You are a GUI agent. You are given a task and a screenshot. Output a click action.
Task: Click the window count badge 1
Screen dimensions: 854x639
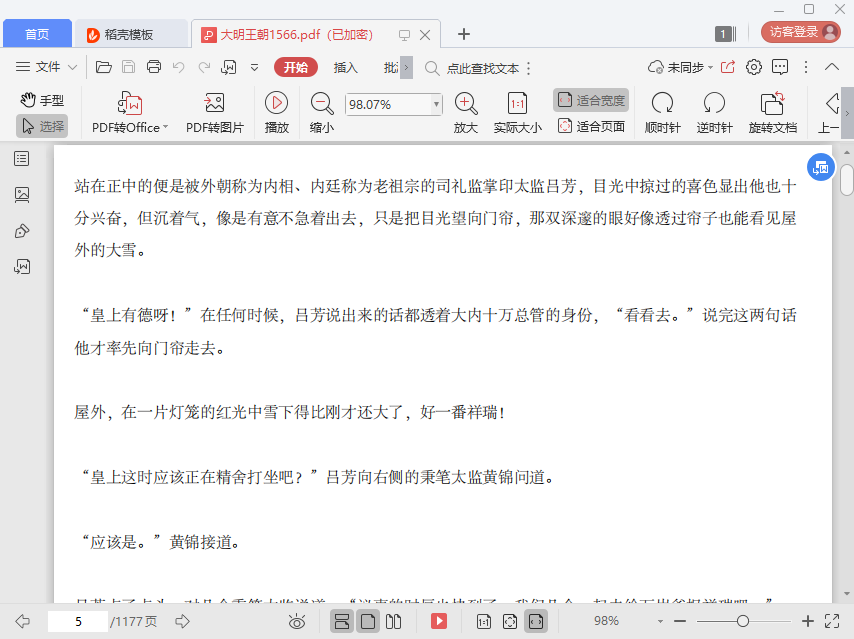[x=725, y=34]
